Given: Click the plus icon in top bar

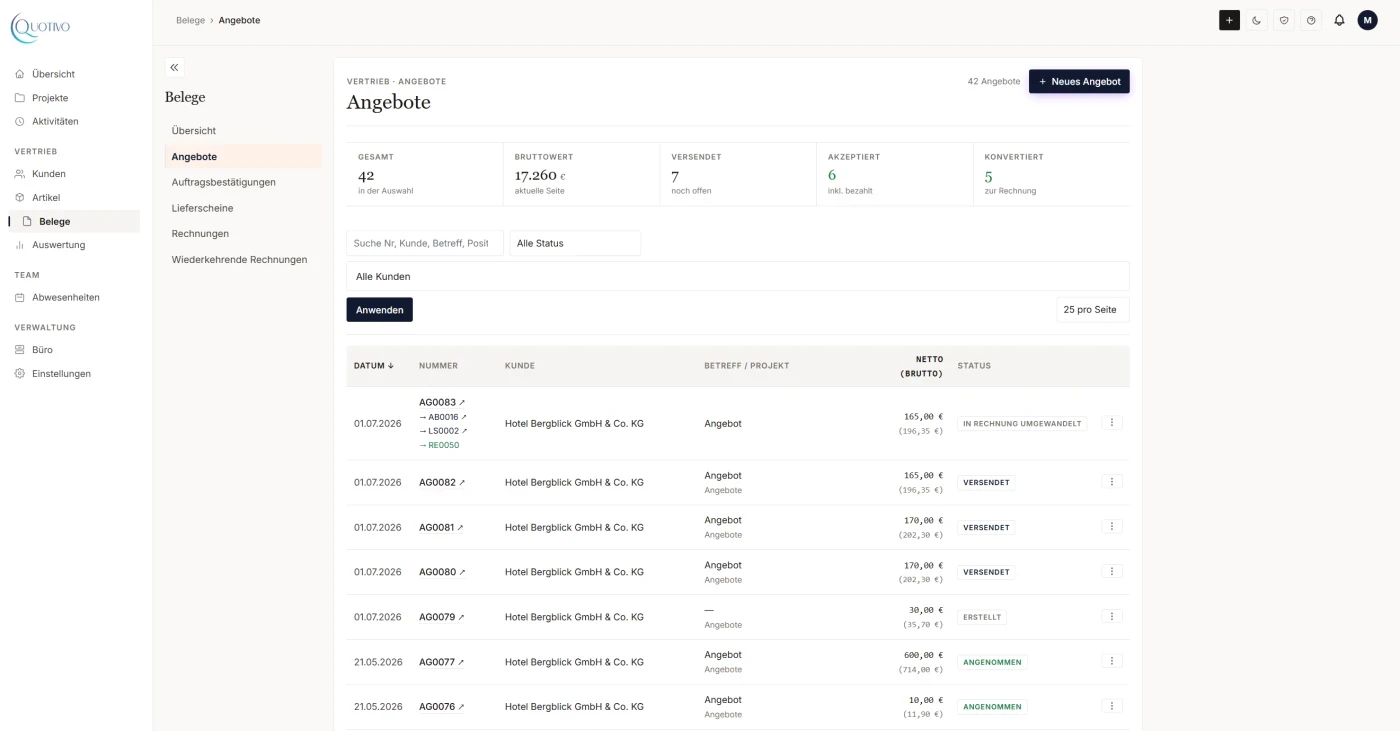Looking at the screenshot, I should tap(1229, 20).
